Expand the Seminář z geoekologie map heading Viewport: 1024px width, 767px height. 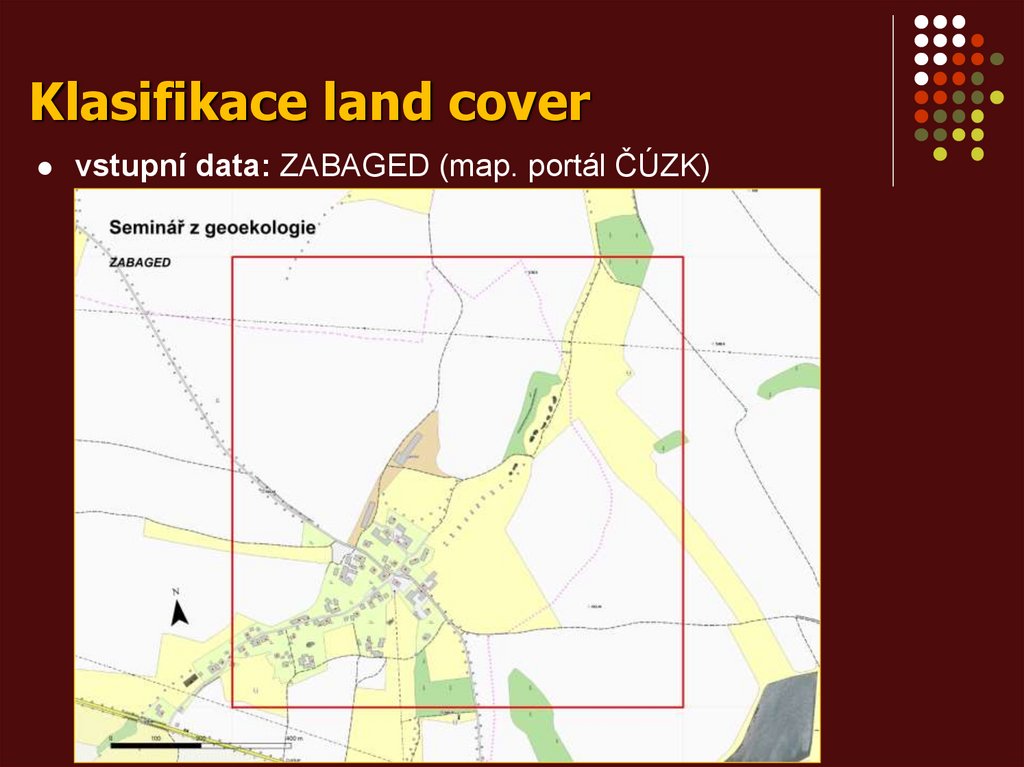(x=213, y=226)
